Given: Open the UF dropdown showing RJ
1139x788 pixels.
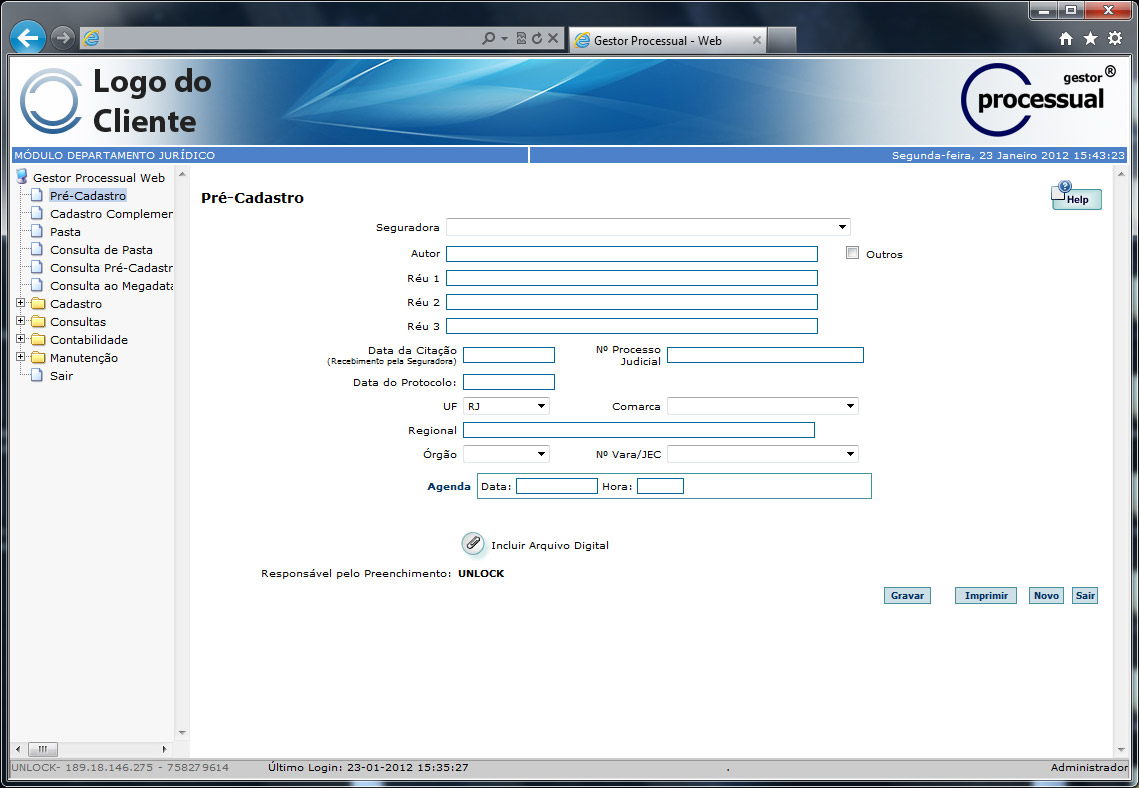Looking at the screenshot, I should coord(506,406).
